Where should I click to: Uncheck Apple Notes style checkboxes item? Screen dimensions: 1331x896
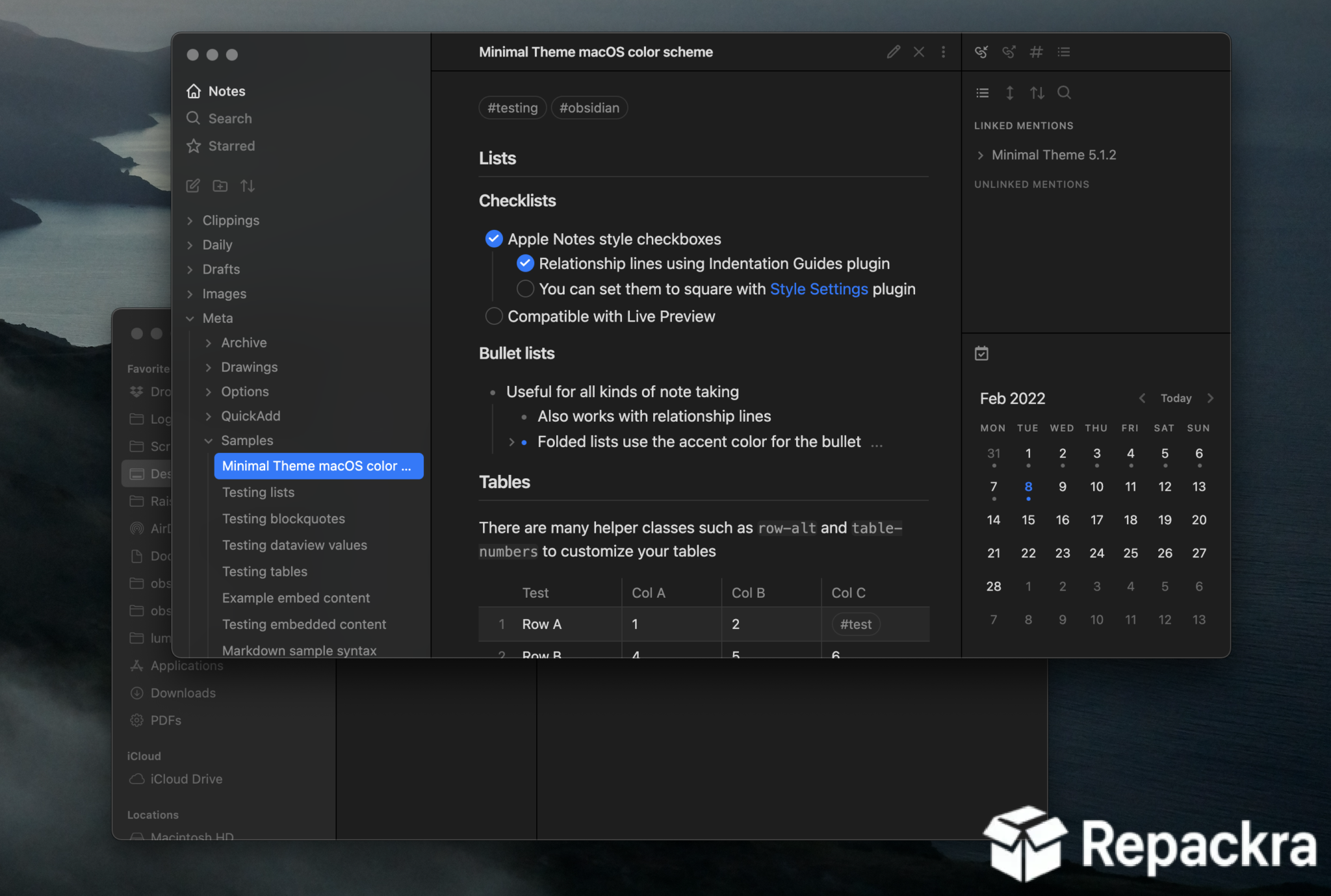(x=494, y=239)
